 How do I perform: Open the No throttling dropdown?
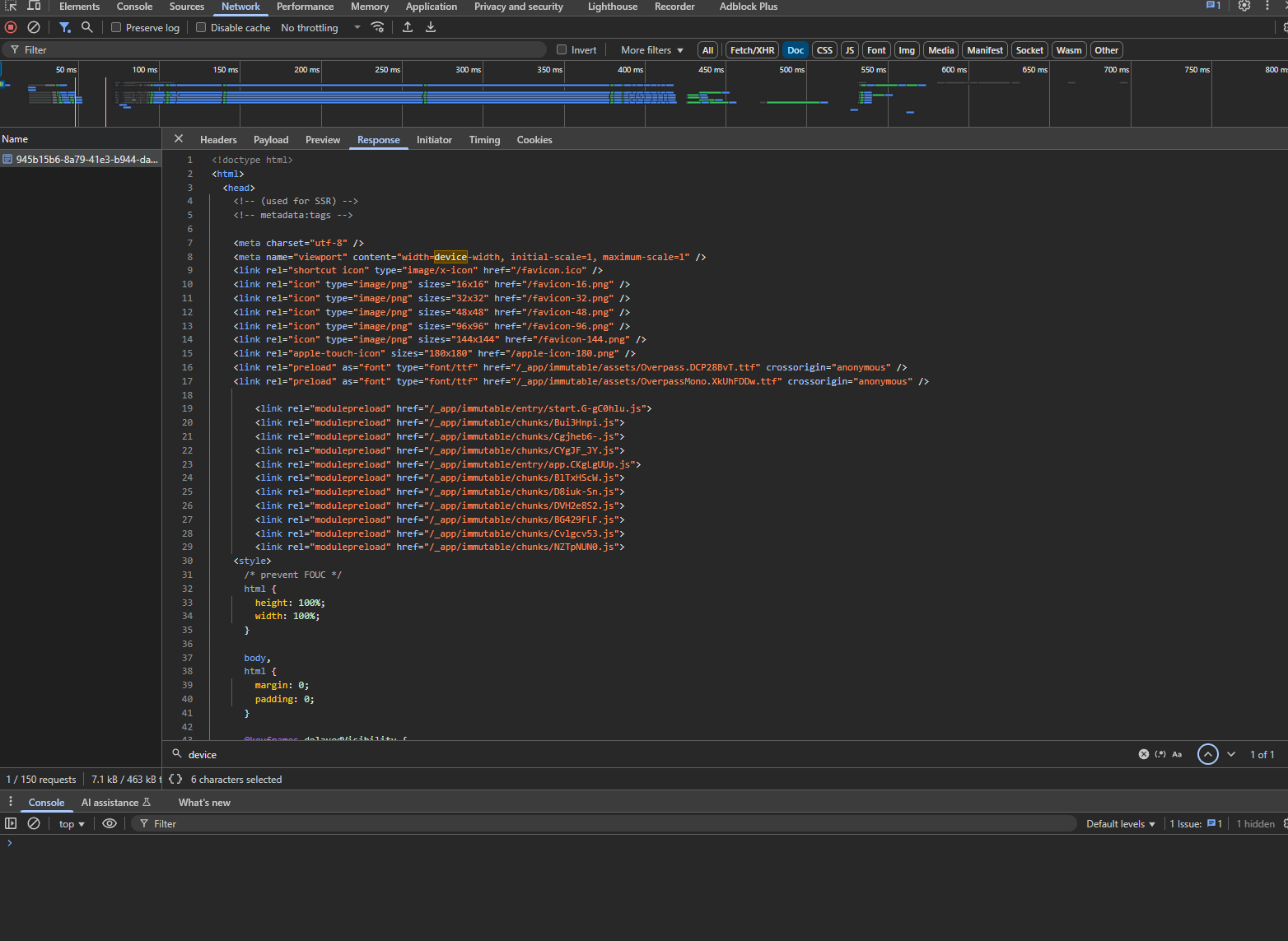pos(320,27)
